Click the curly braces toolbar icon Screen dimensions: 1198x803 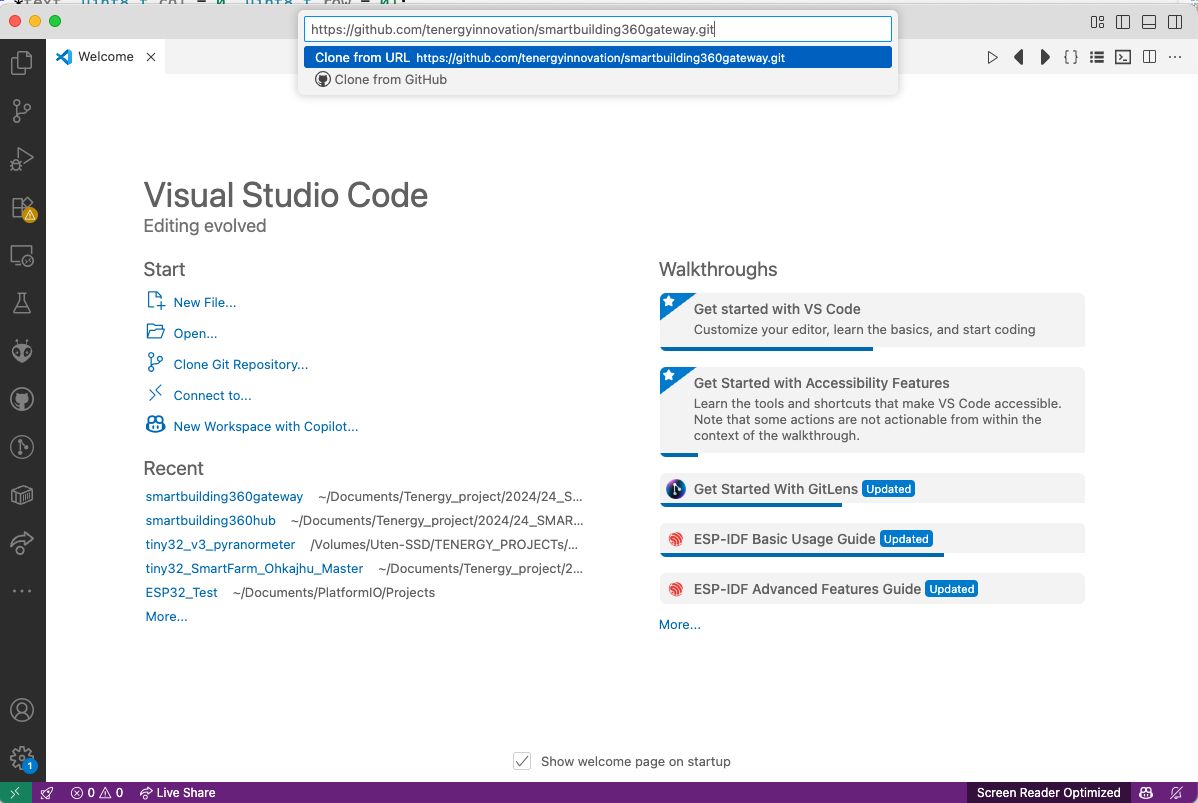click(x=1071, y=57)
